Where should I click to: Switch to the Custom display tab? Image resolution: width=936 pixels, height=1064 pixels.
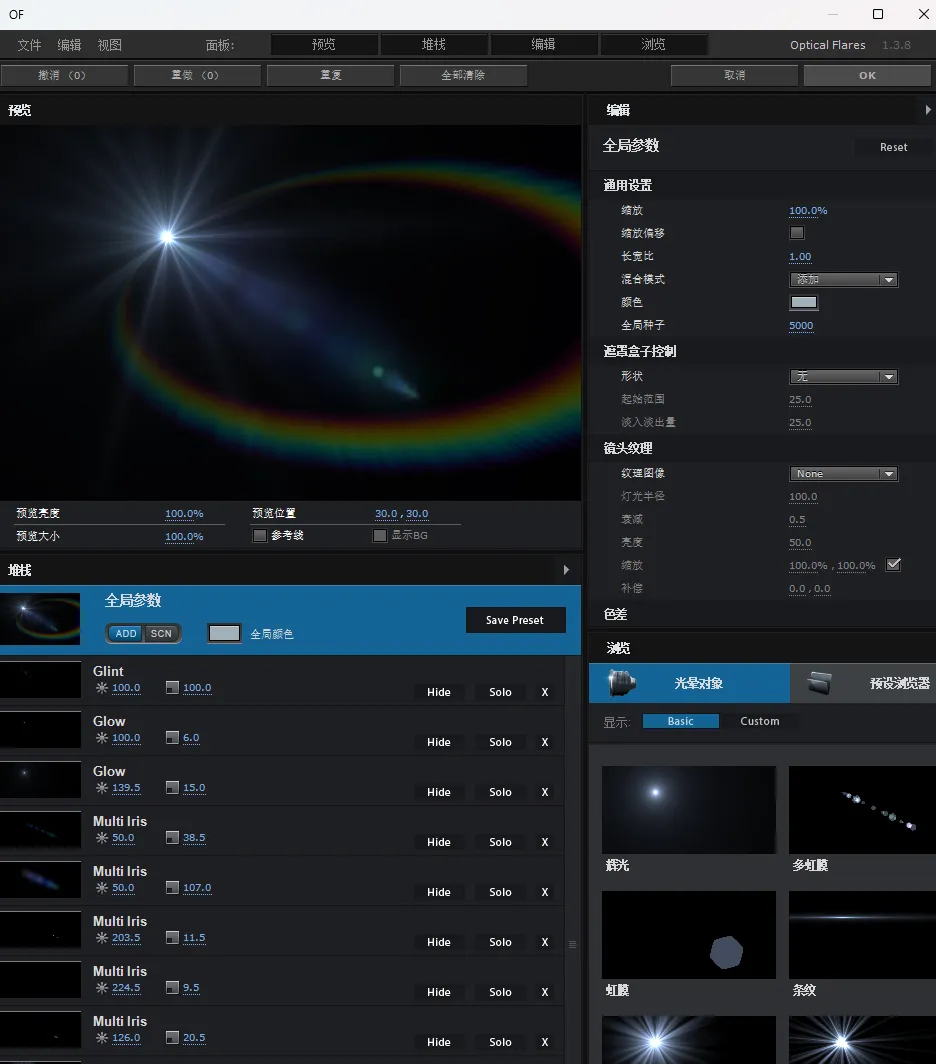[759, 721]
